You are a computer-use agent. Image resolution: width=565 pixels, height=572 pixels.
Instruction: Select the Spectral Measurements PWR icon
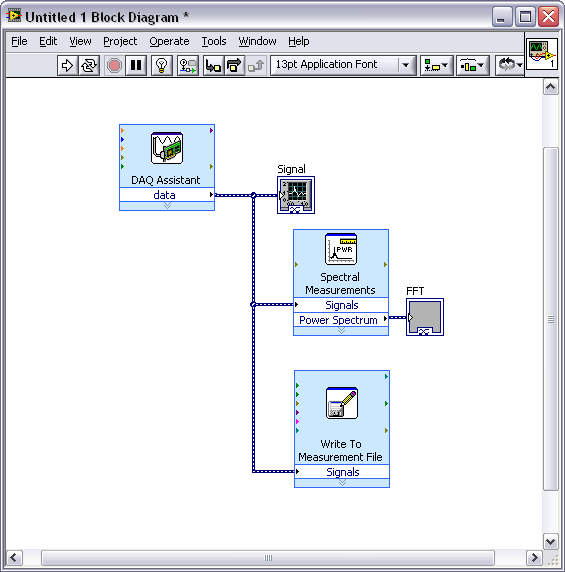pyautogui.click(x=341, y=249)
